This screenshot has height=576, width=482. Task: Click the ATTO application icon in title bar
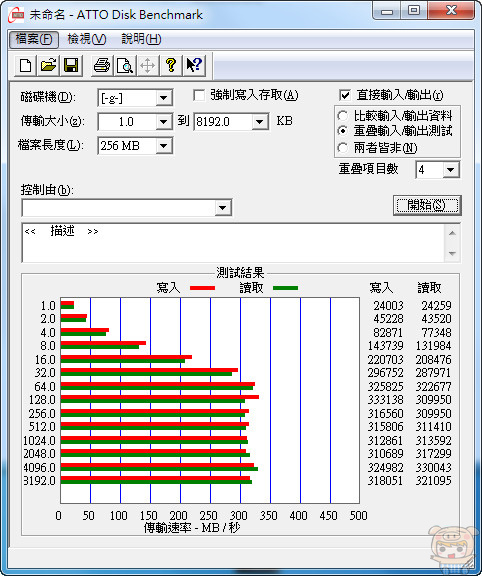tap(17, 15)
